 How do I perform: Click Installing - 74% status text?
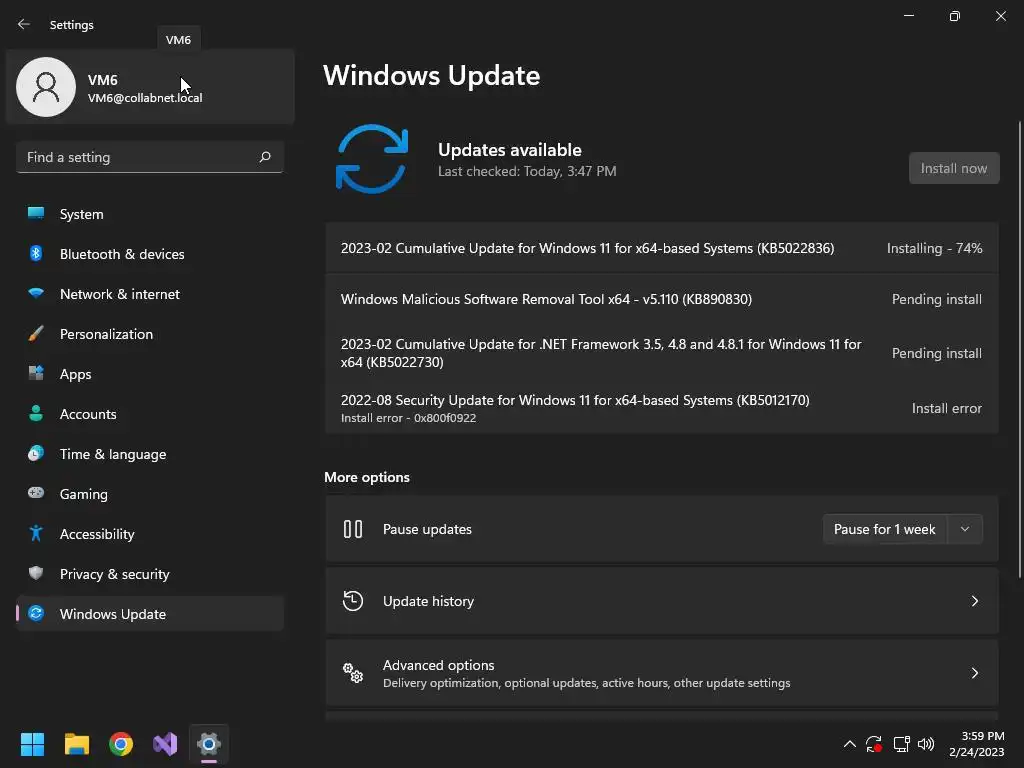click(x=935, y=248)
